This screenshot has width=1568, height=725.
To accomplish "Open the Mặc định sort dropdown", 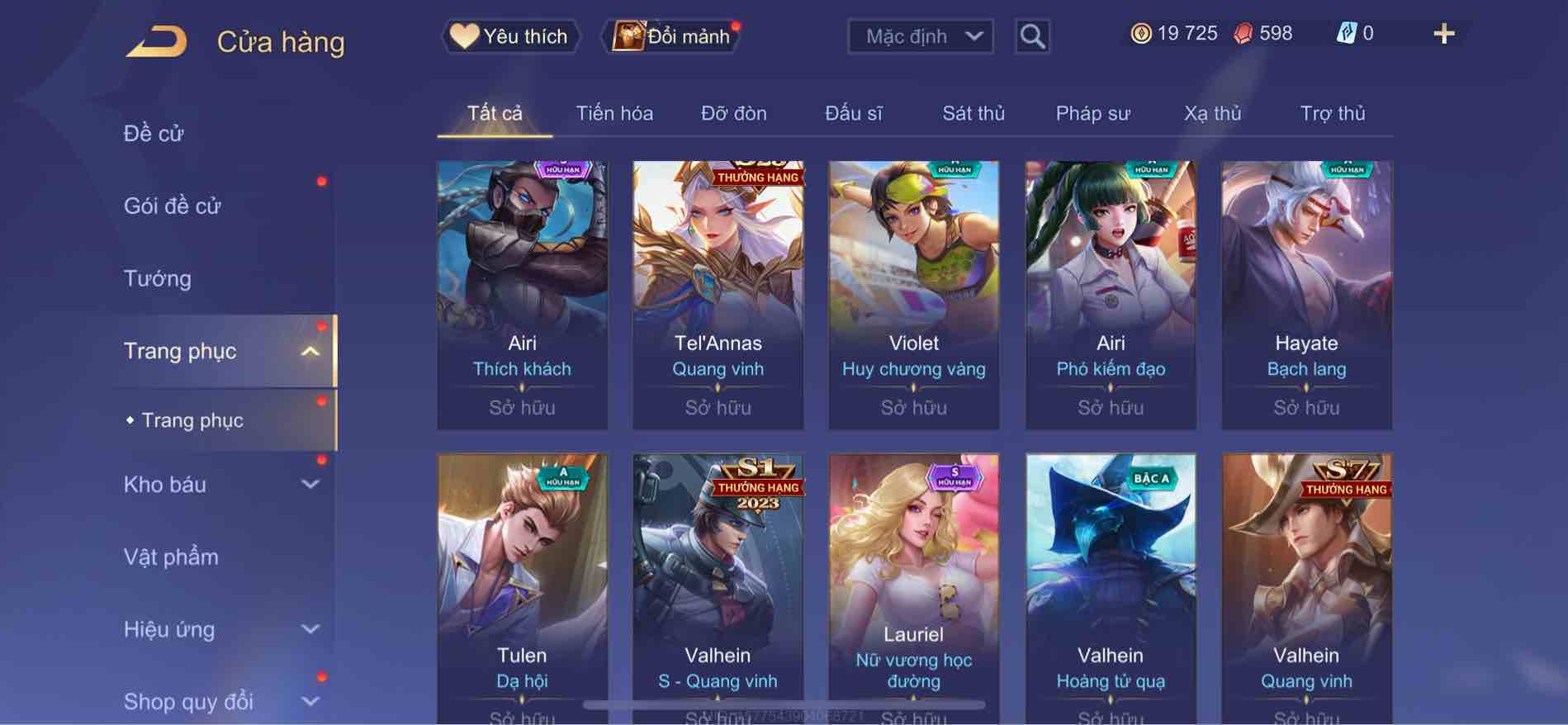I will (920, 36).
